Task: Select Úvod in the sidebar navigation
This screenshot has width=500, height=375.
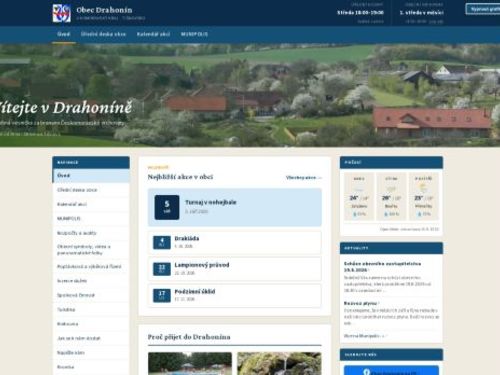Action: click(91, 176)
